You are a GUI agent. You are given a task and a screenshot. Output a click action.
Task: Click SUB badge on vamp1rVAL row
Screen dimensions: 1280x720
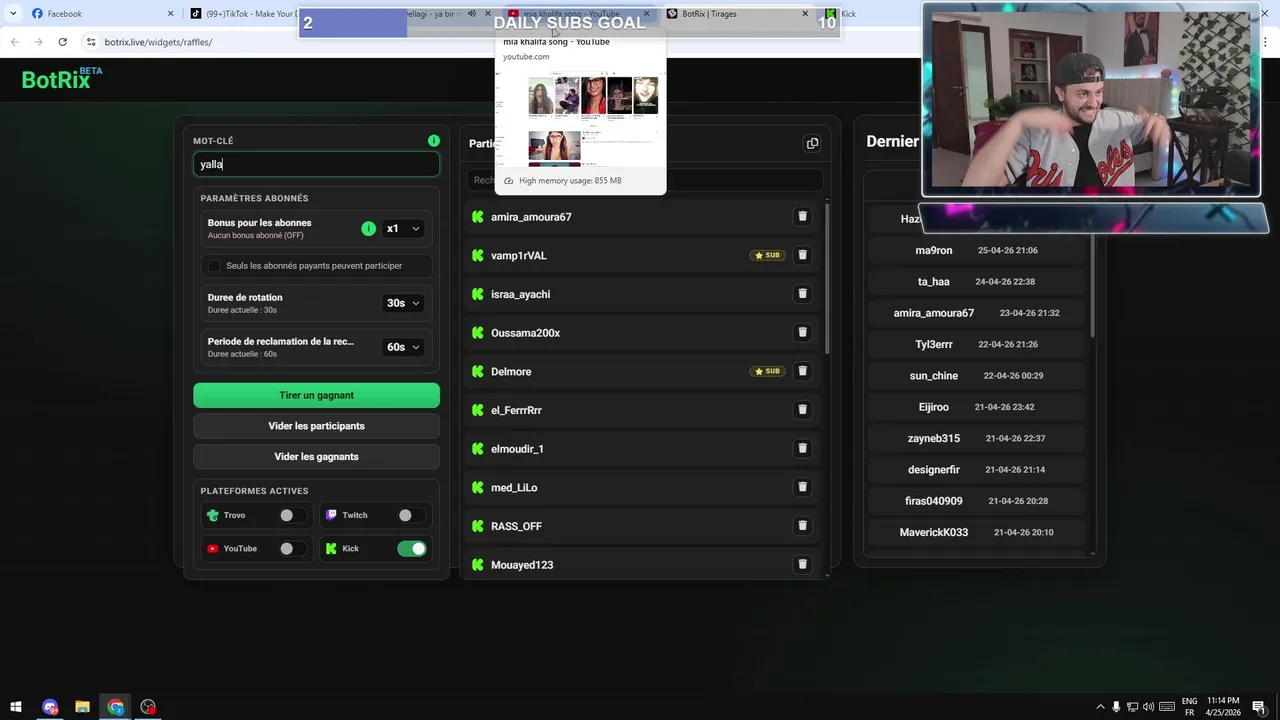pyautogui.click(x=767, y=255)
